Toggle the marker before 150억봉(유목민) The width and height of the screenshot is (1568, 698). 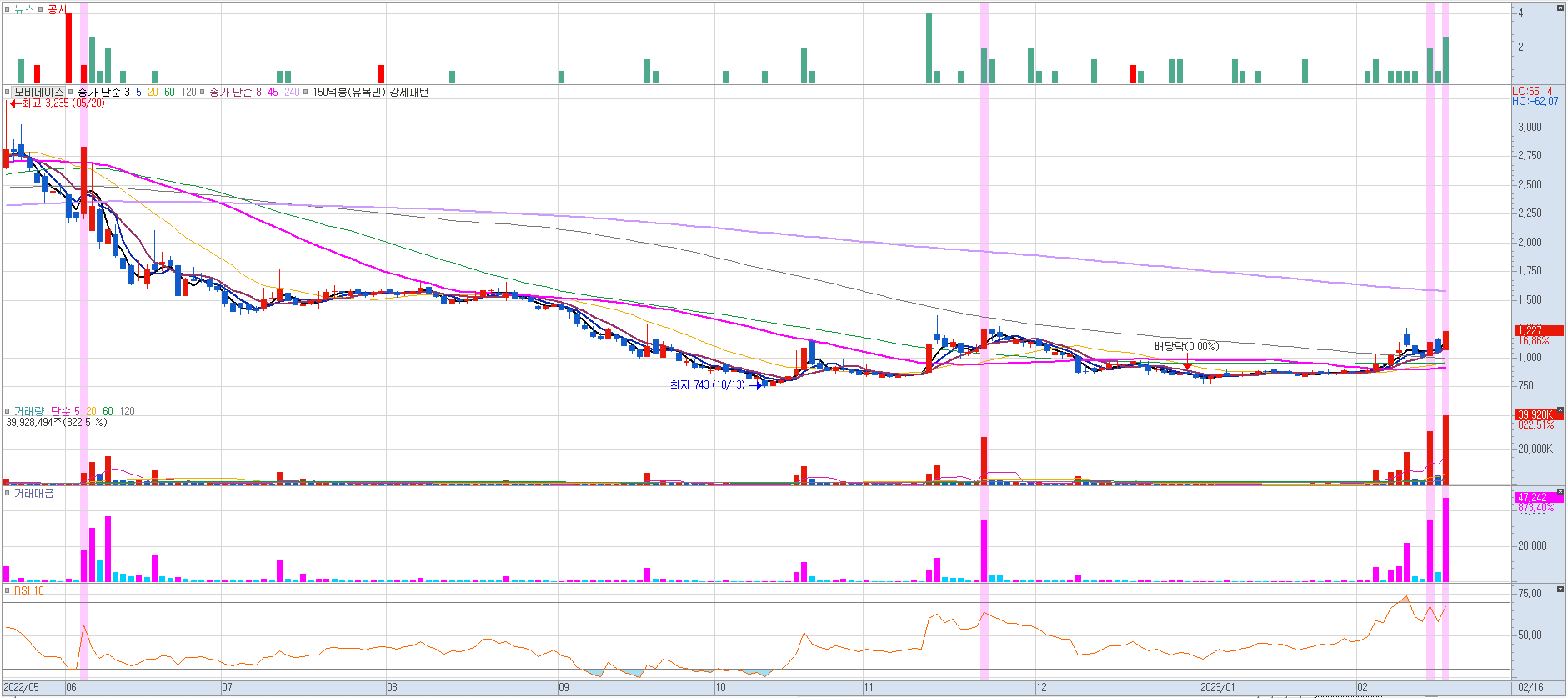(306, 92)
